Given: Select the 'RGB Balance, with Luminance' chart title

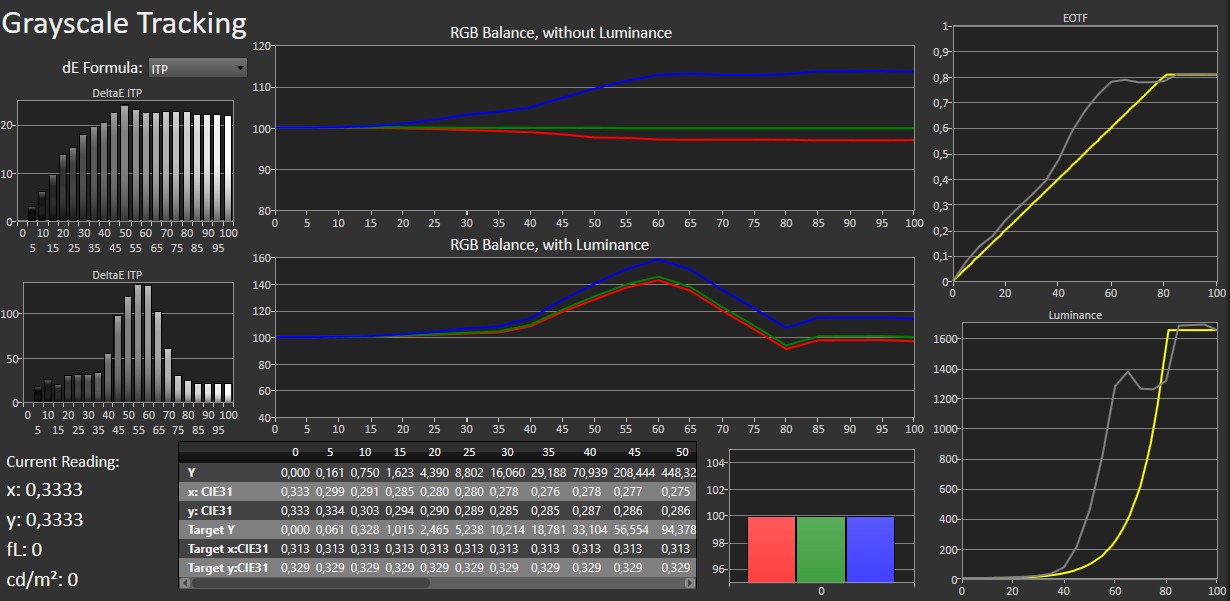Looking at the screenshot, I should (549, 245).
